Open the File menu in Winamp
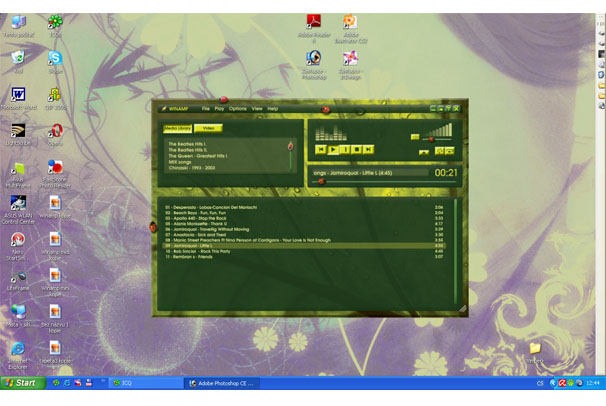Viewport: 606px width, 406px height. (206, 108)
